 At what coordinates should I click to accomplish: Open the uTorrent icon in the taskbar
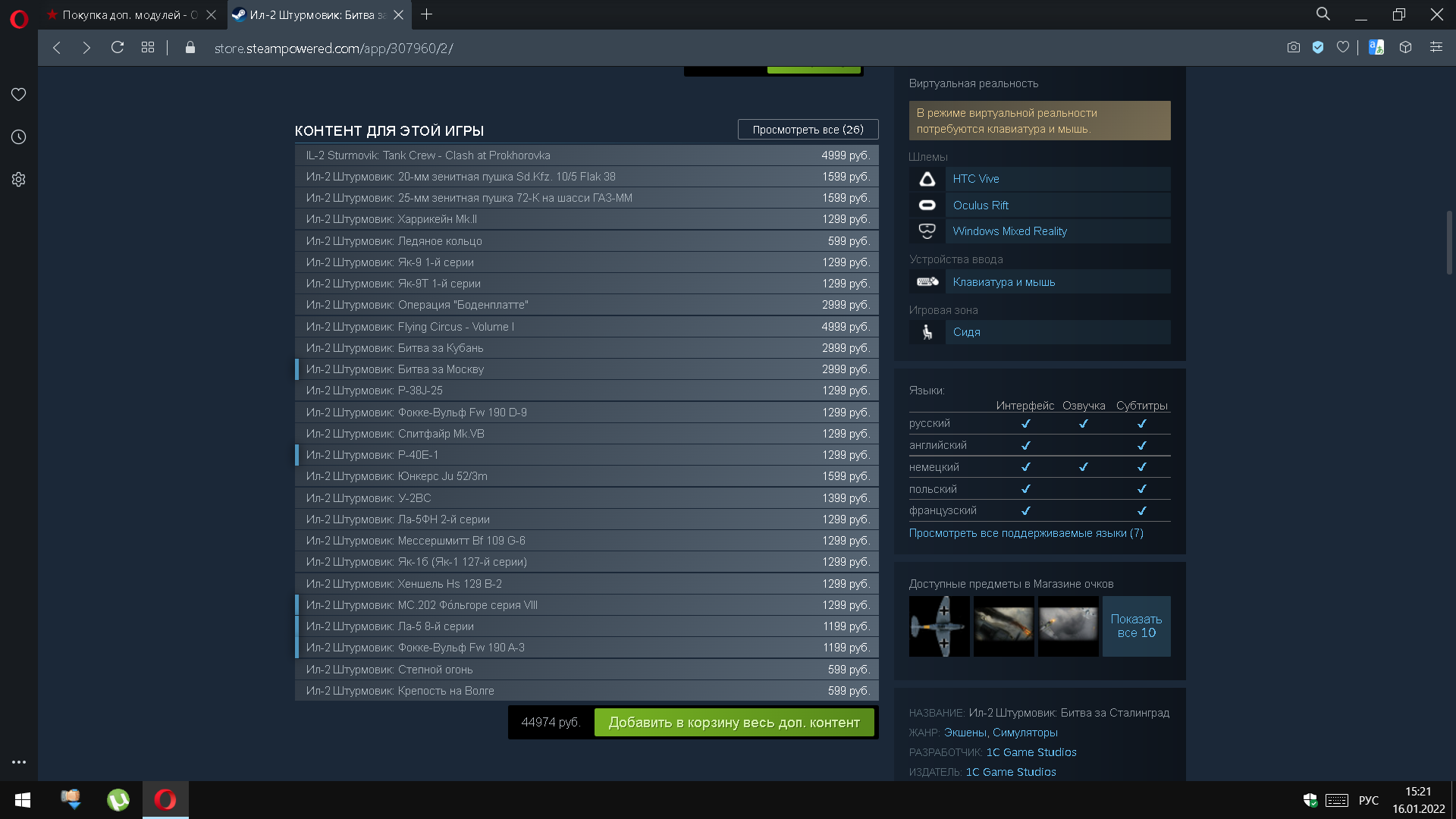tap(118, 800)
